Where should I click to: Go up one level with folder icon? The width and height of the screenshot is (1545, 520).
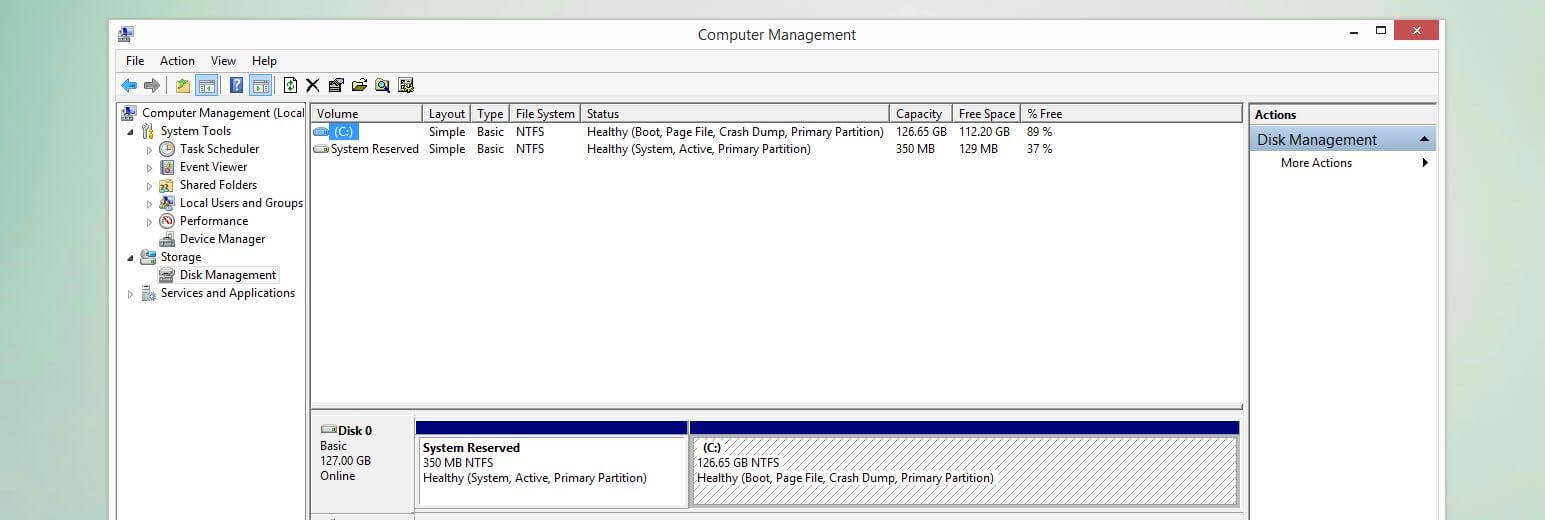(183, 86)
